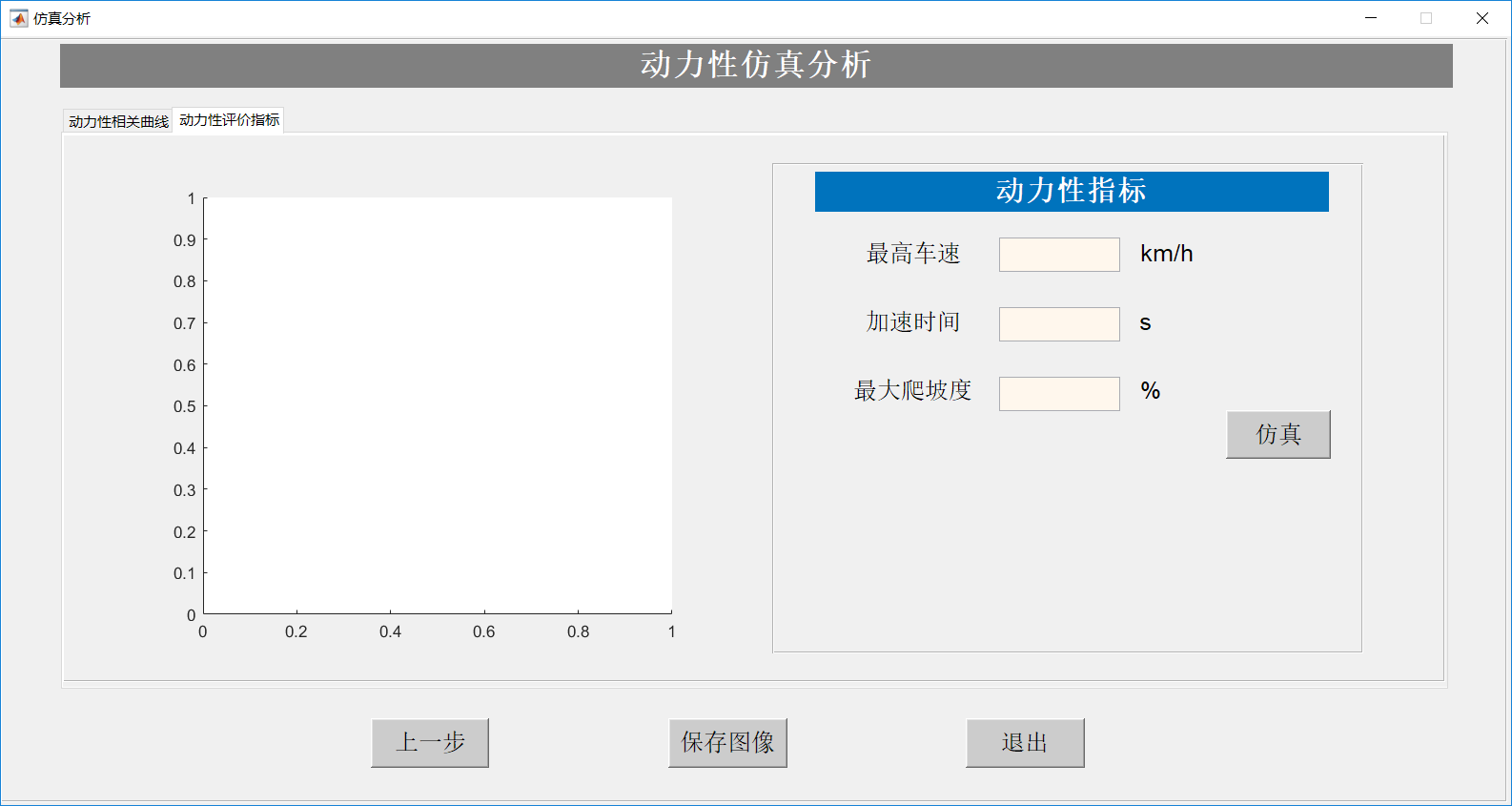The height and width of the screenshot is (806, 1512).
Task: Close the 仿真分析 window
Action: coord(1482,18)
